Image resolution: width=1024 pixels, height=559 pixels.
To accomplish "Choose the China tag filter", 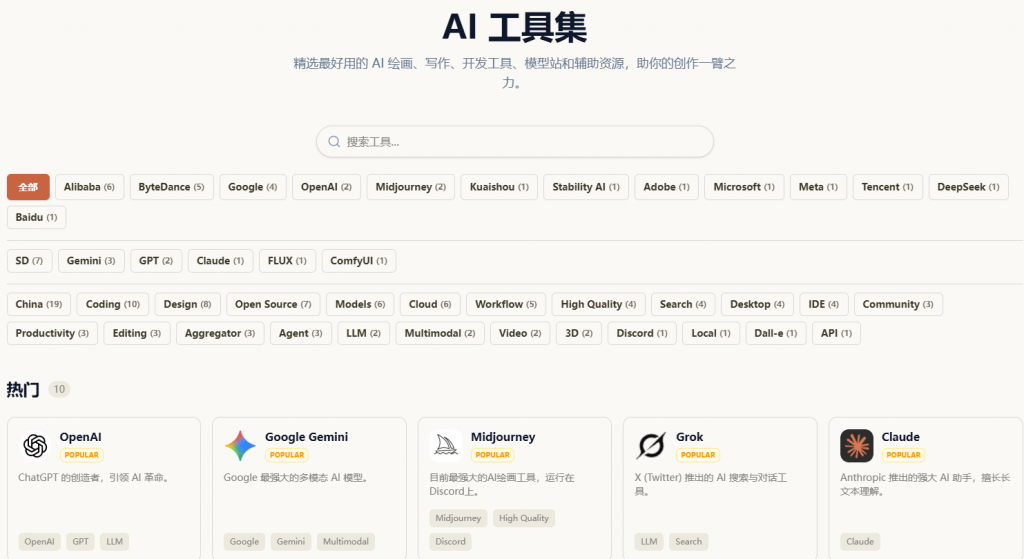I will tap(39, 304).
